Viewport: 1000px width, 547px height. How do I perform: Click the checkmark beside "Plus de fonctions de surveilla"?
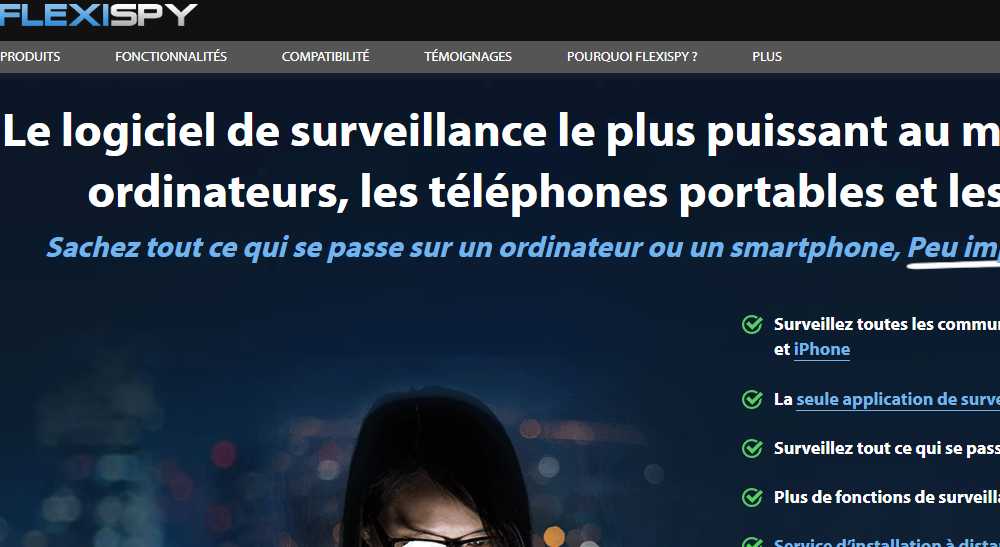pos(753,497)
